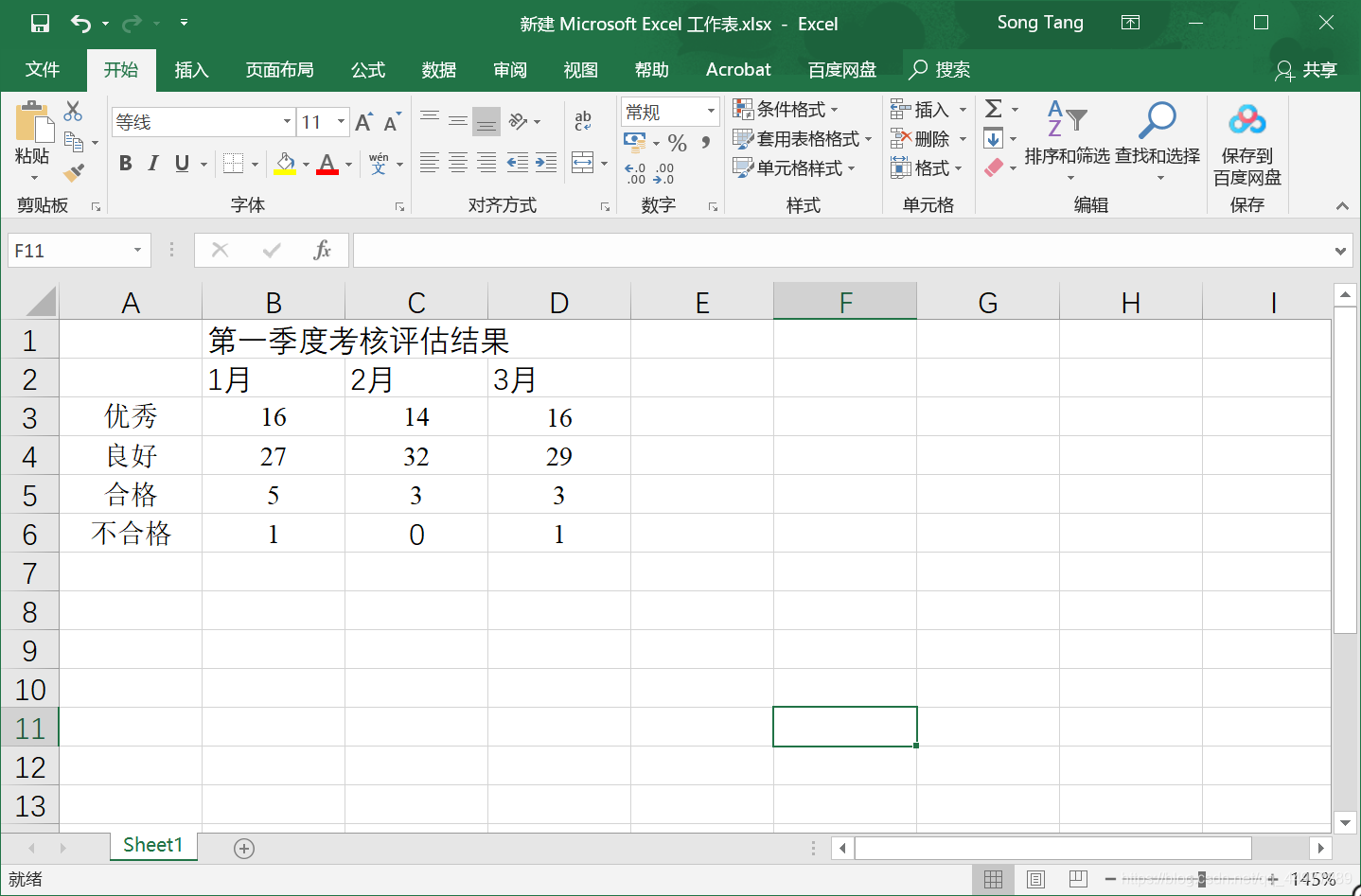This screenshot has height=896, width=1361.
Task: Click the vertical scrollbar down arrow
Action: coord(1345,822)
